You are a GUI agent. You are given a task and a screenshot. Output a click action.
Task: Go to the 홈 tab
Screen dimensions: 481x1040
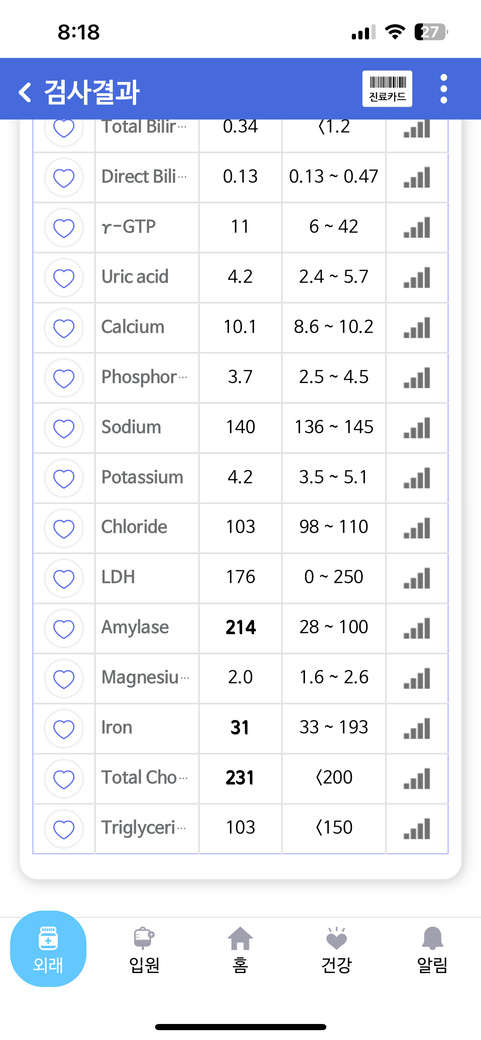(240, 950)
